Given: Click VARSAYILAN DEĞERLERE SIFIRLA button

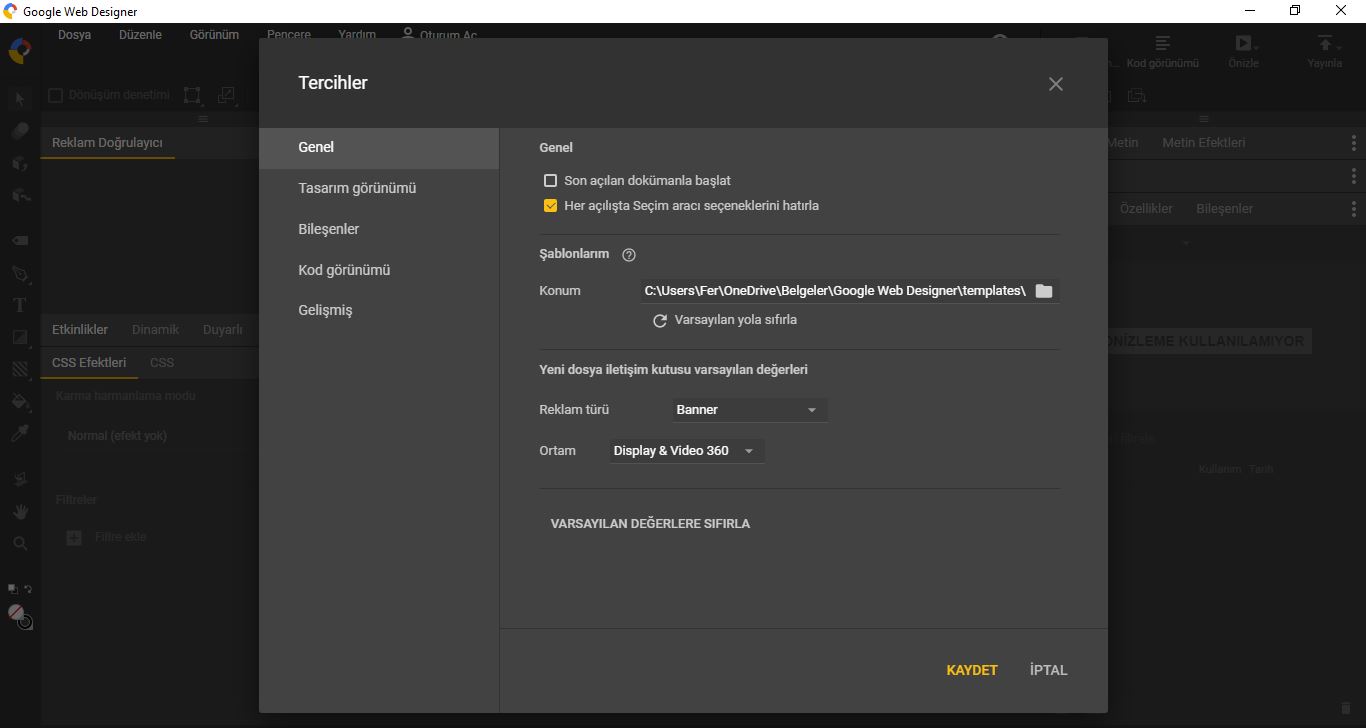Looking at the screenshot, I should click(x=650, y=524).
